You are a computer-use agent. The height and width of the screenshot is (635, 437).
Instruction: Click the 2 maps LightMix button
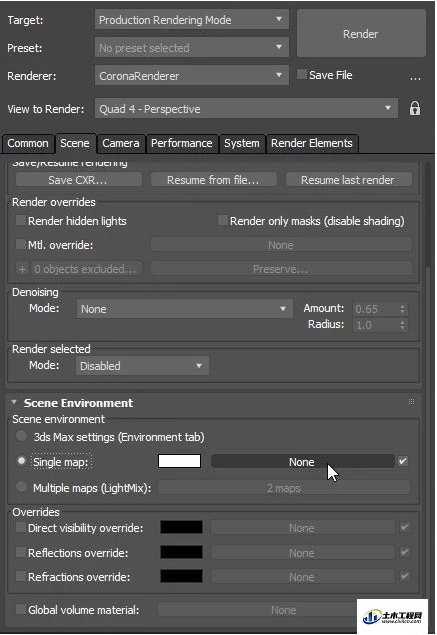point(284,488)
